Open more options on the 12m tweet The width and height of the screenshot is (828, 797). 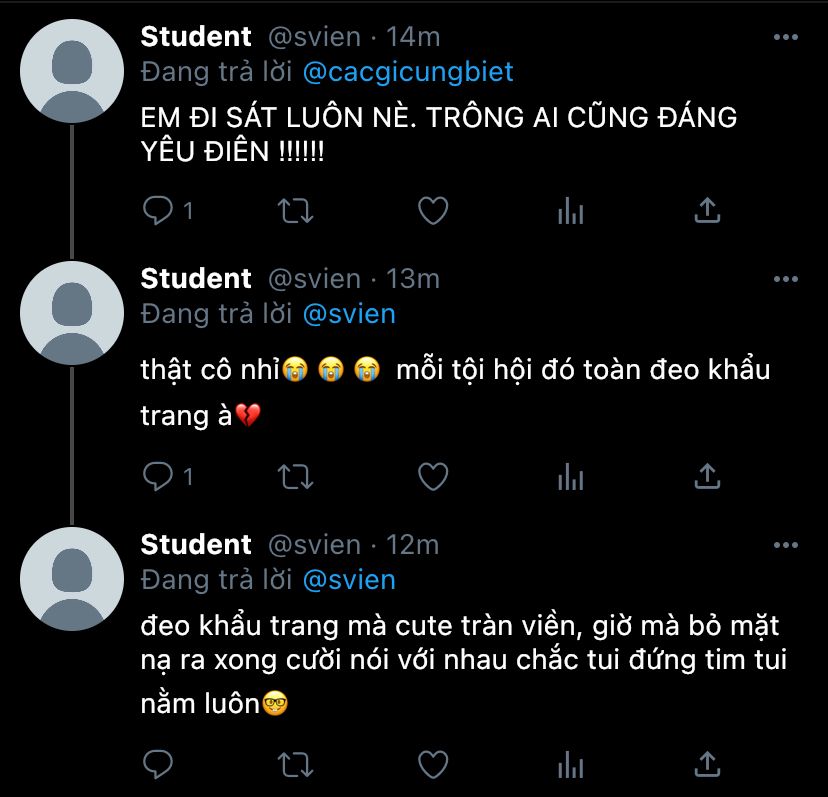pyautogui.click(x=787, y=545)
